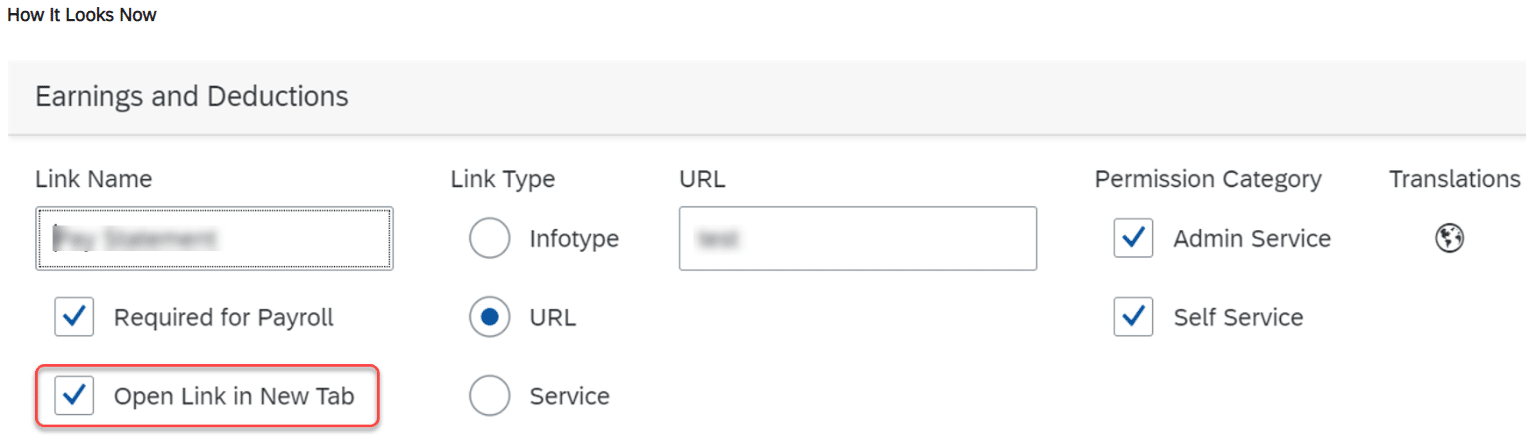Viewport: 1526px width, 435px height.
Task: Open the Translations globe icon
Action: (x=1449, y=238)
